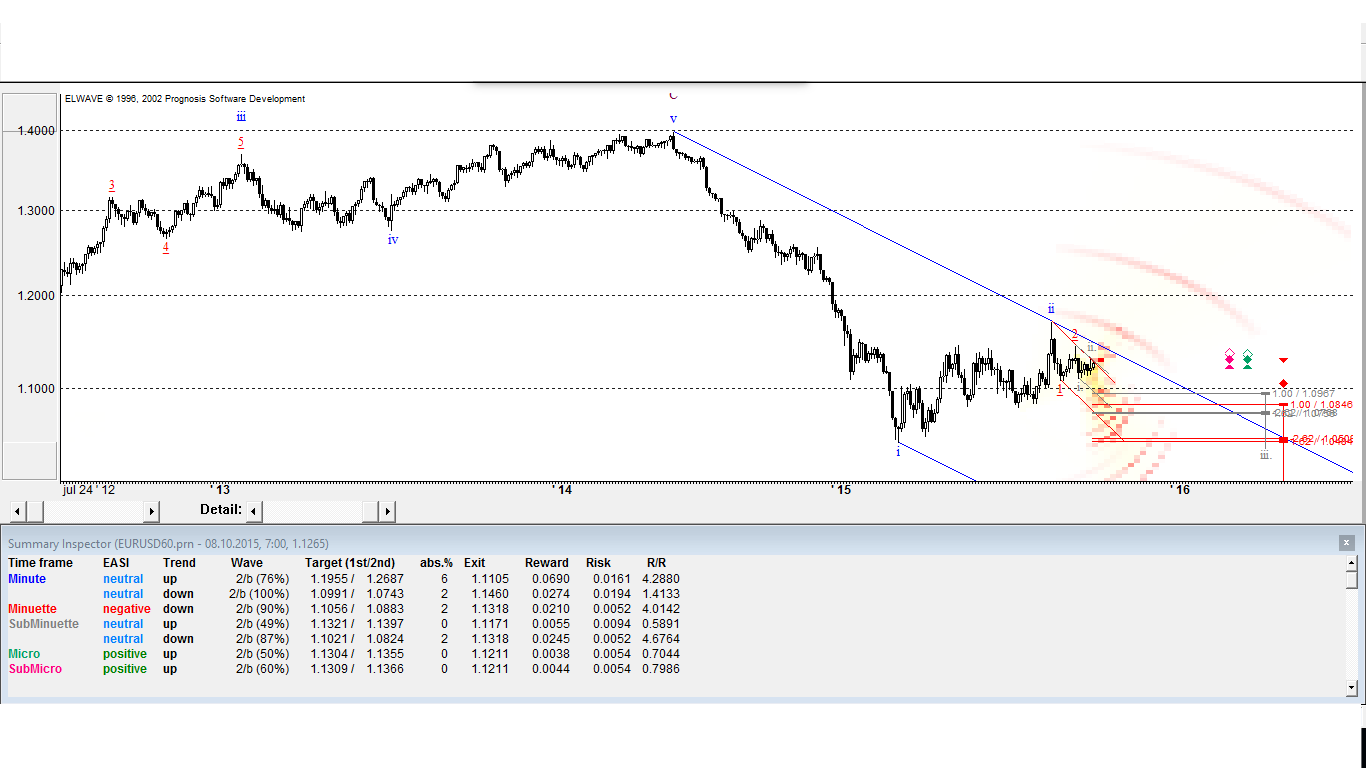Click the jul 24 '12 date label

click(88, 490)
